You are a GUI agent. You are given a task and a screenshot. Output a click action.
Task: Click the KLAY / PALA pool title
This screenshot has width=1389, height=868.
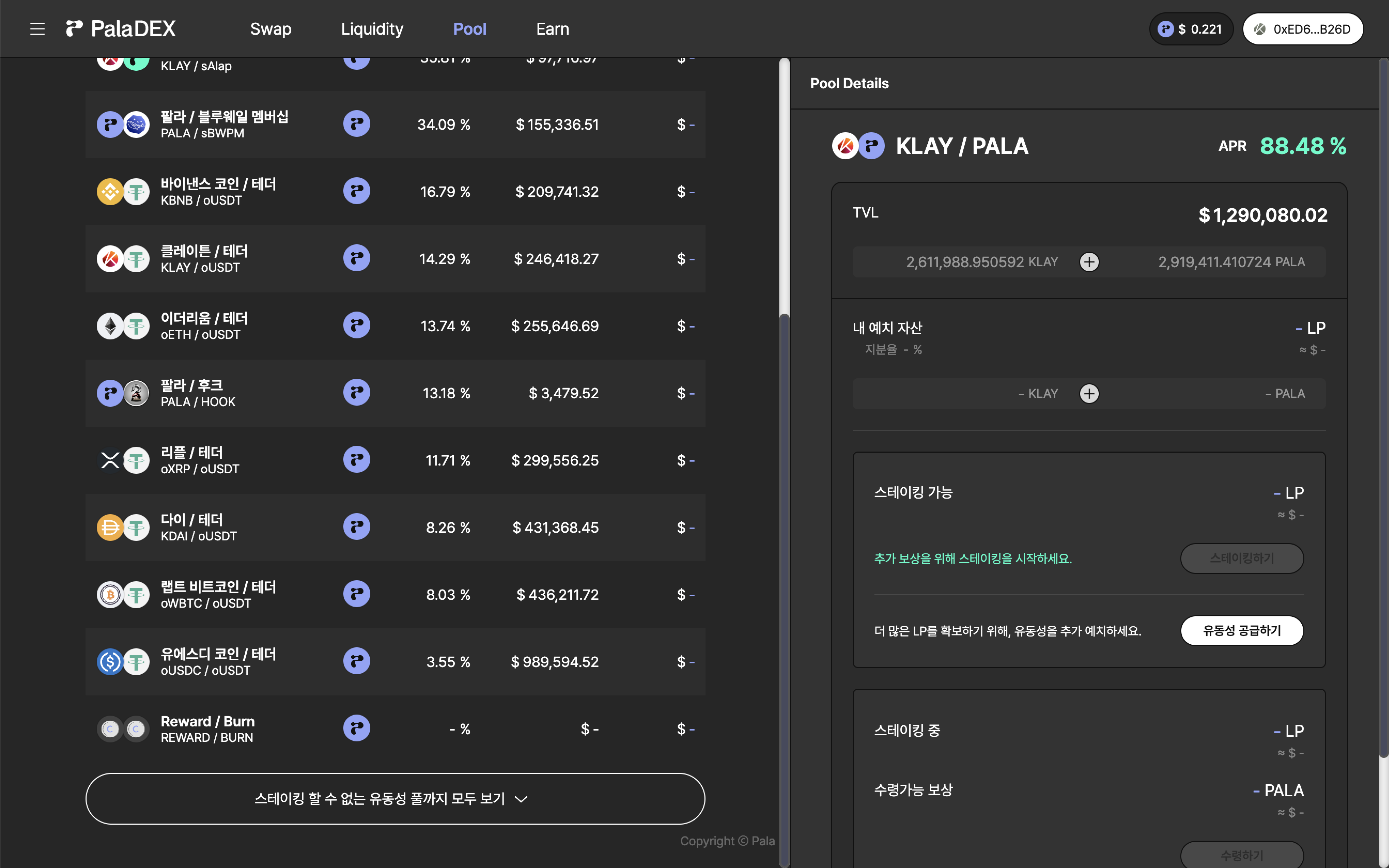coord(962,146)
